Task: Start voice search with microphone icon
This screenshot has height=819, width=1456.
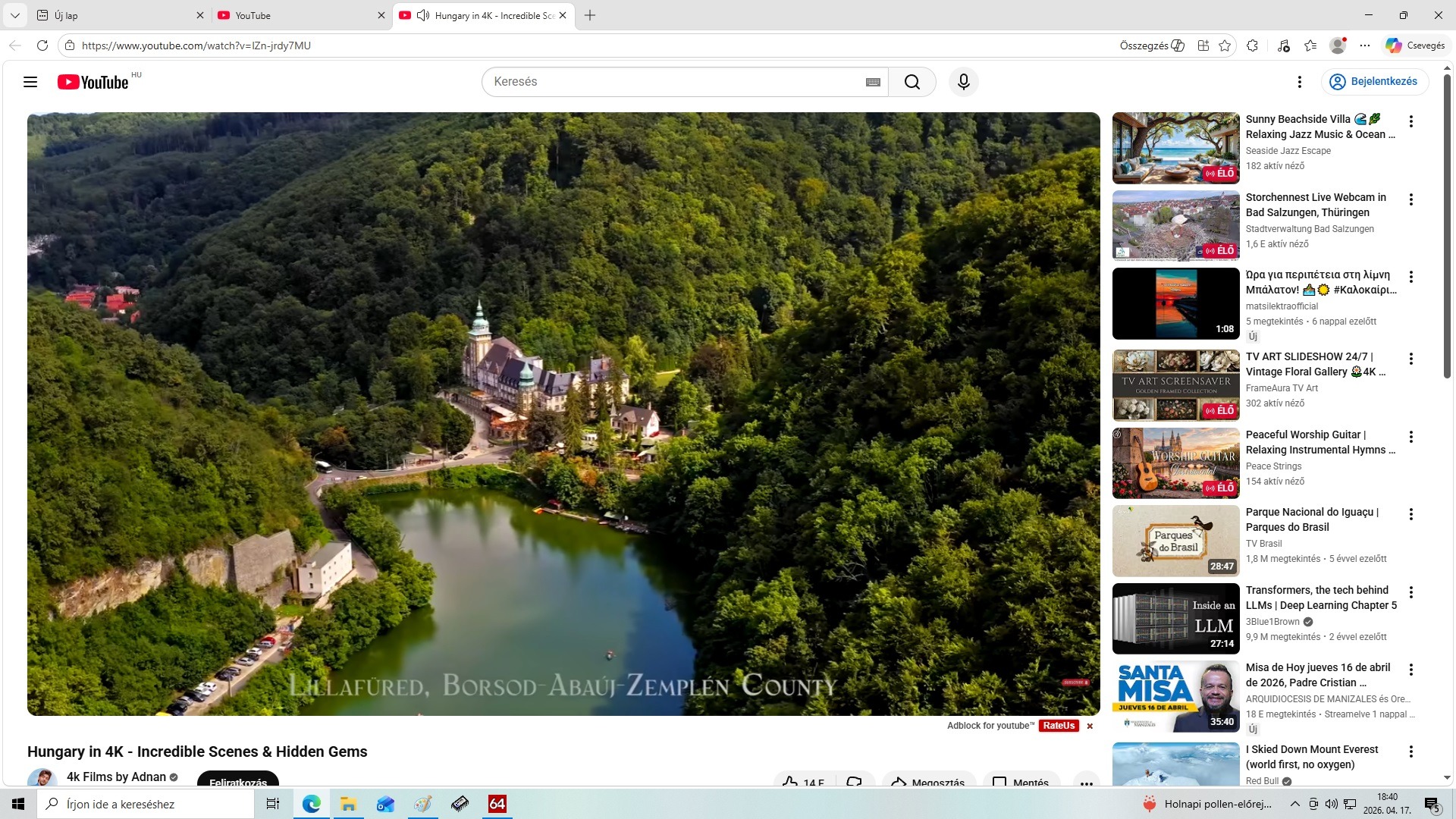Action: (x=963, y=82)
